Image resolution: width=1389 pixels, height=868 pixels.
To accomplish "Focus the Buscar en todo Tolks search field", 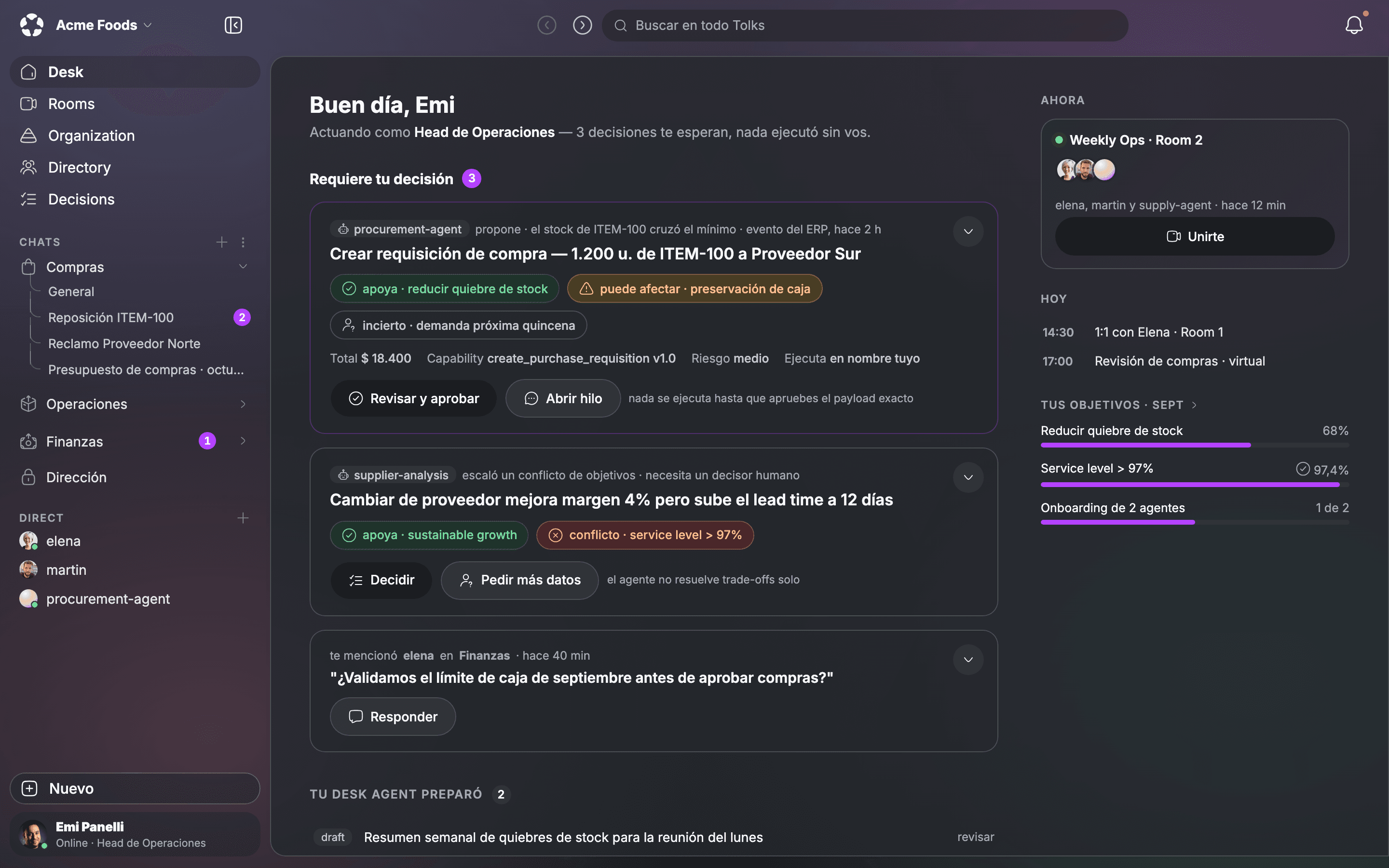I will [865, 25].
